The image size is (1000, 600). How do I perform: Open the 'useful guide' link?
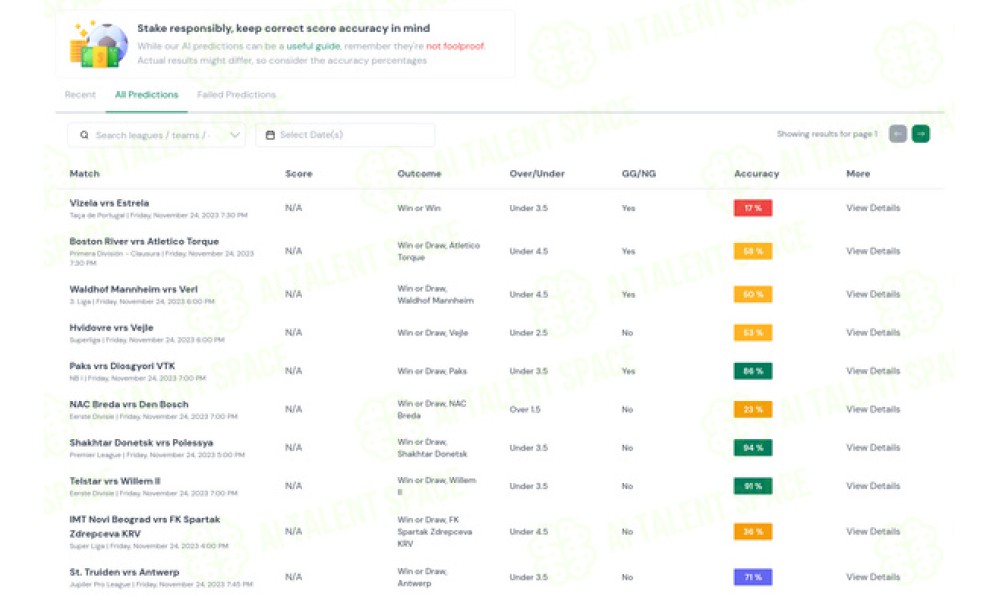(313, 46)
